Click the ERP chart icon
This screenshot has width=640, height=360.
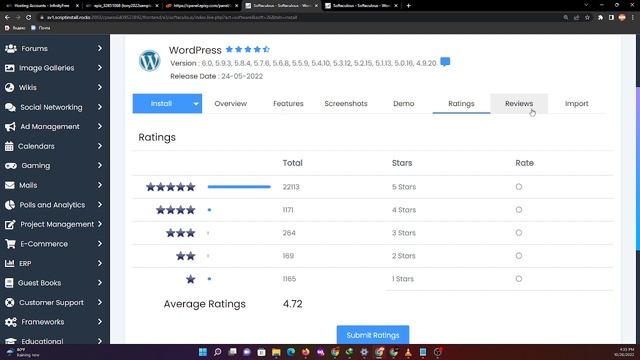point(10,263)
